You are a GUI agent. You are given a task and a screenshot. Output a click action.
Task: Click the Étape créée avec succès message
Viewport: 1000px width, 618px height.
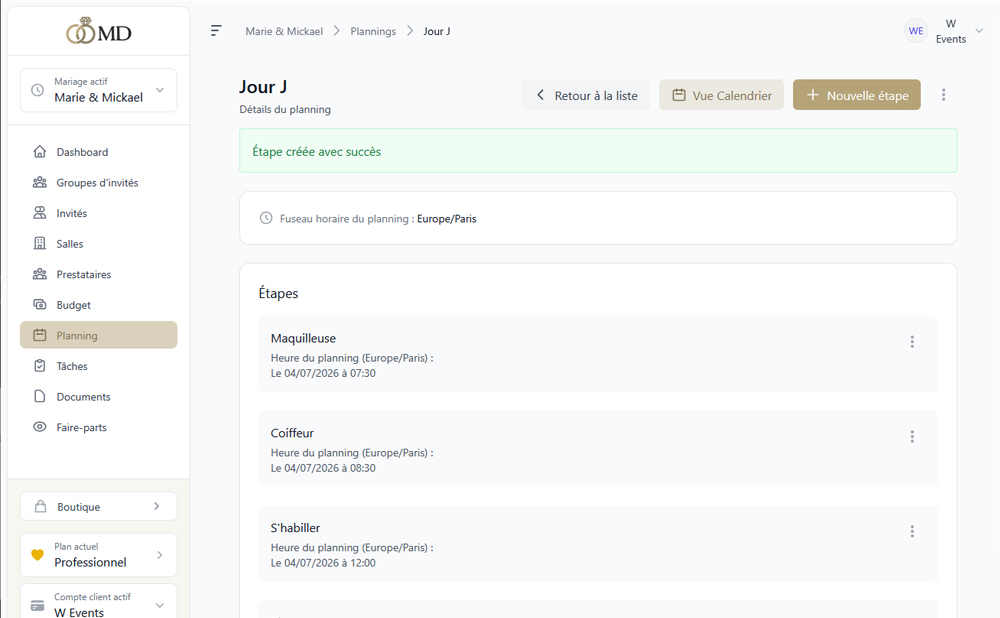point(316,151)
